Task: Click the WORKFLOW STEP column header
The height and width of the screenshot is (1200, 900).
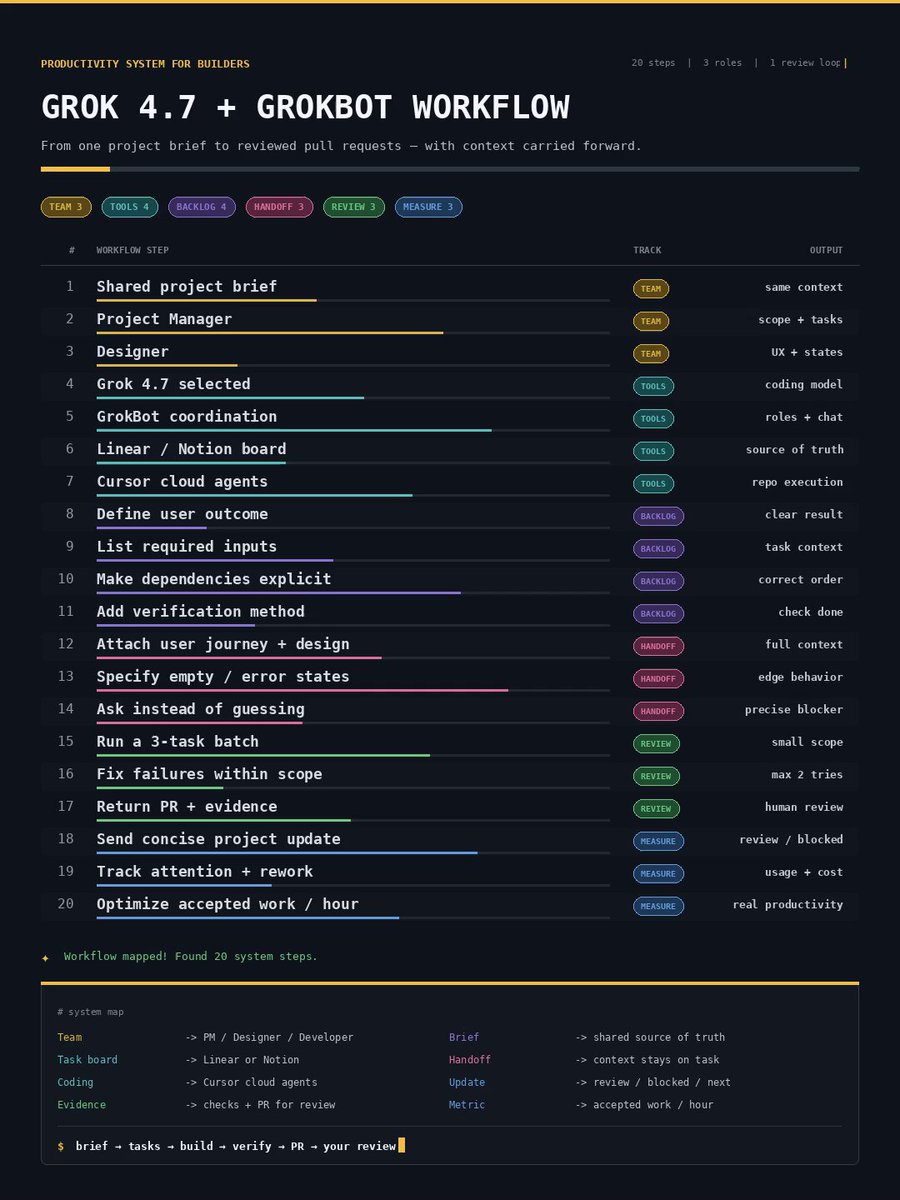Action: click(133, 250)
